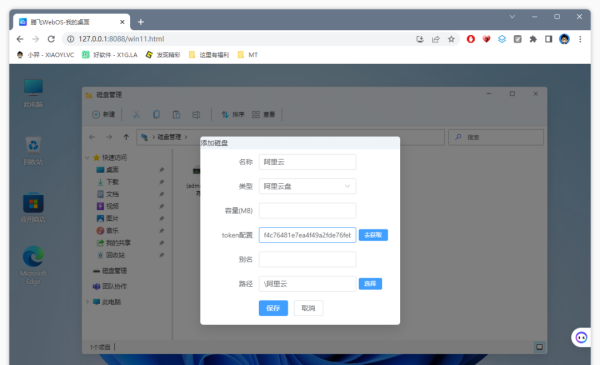This screenshot has width=600, height=365.
Task: Select 磁盘管理 in the sidebar
Action: coord(110,271)
